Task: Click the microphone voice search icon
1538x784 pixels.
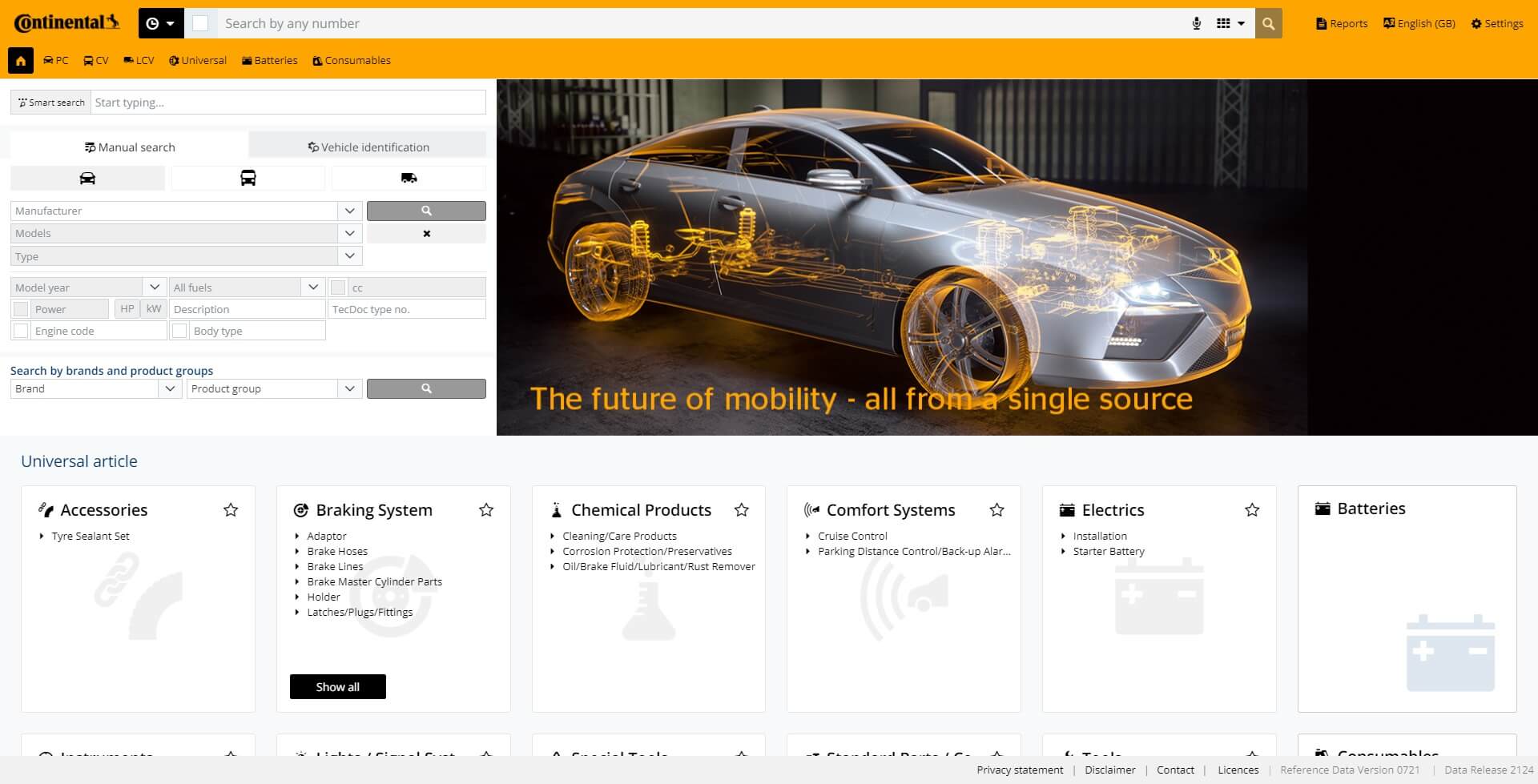Action: pos(1196,24)
